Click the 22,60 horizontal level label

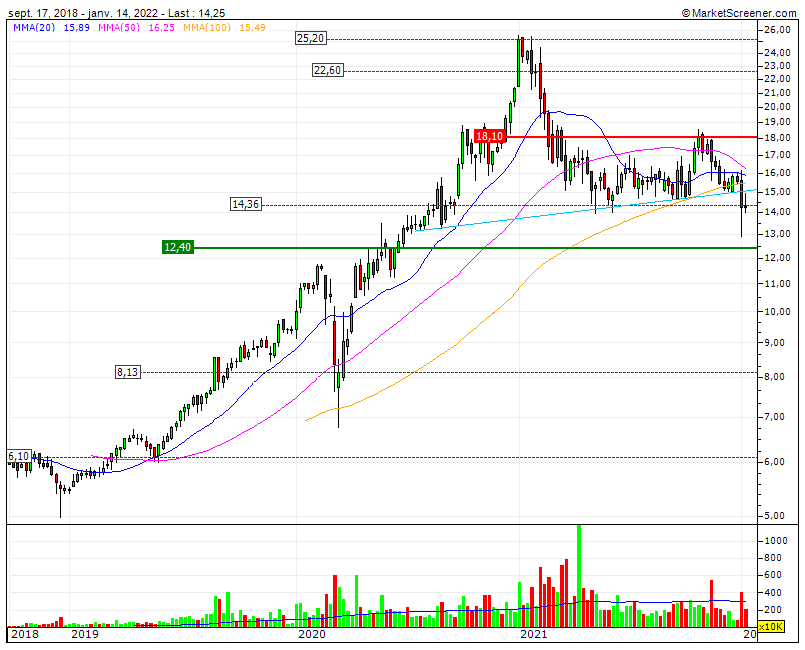[x=328, y=71]
